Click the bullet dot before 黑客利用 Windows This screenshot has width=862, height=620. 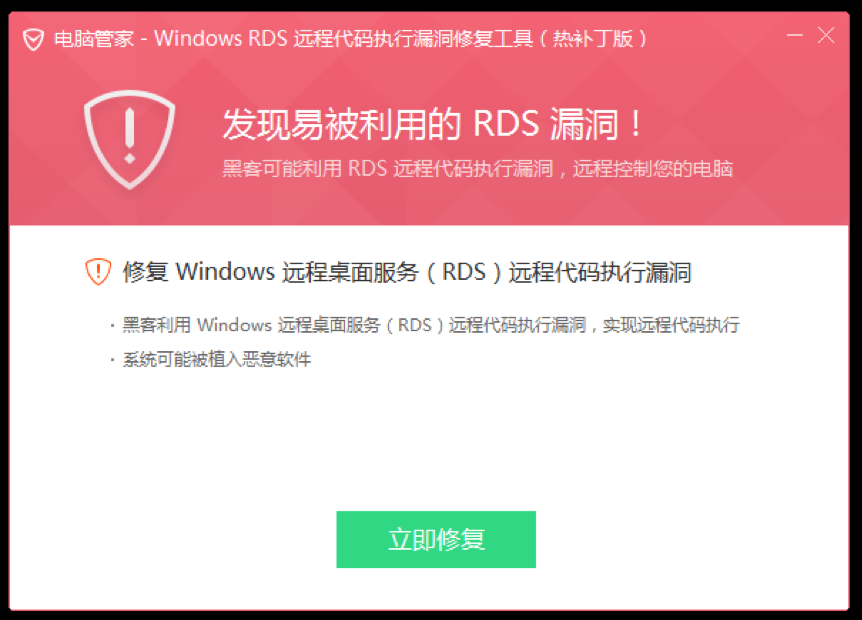click(x=112, y=326)
